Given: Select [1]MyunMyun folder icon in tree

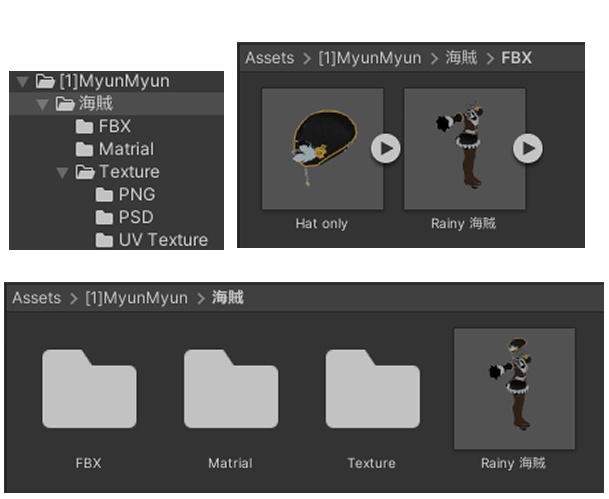Looking at the screenshot, I should 45,81.
